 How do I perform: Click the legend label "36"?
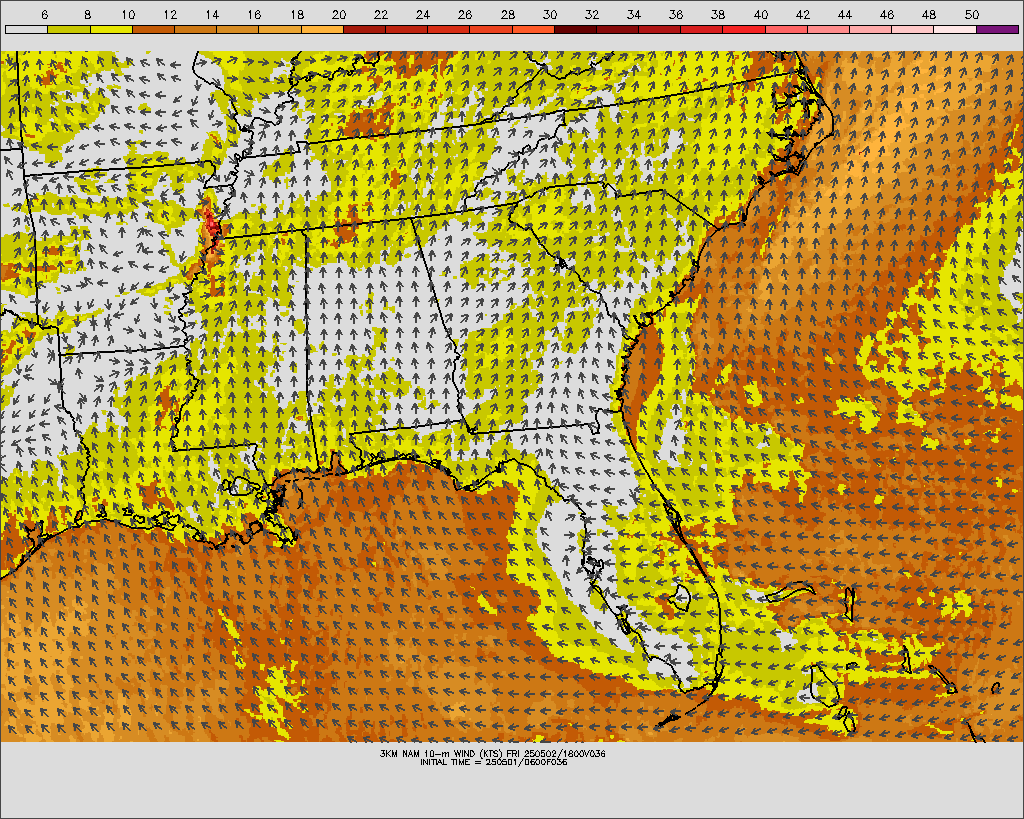coord(677,15)
